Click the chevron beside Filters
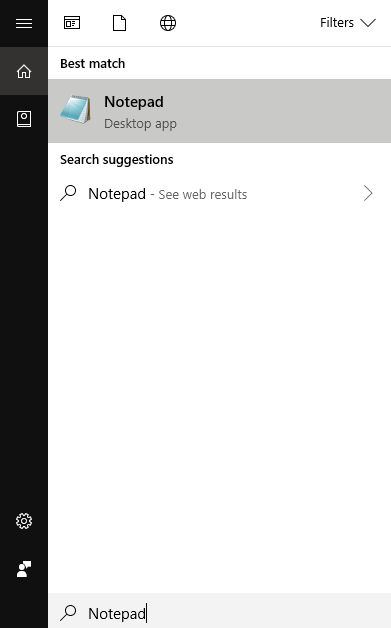The height and width of the screenshot is (628, 391). [x=368, y=23]
